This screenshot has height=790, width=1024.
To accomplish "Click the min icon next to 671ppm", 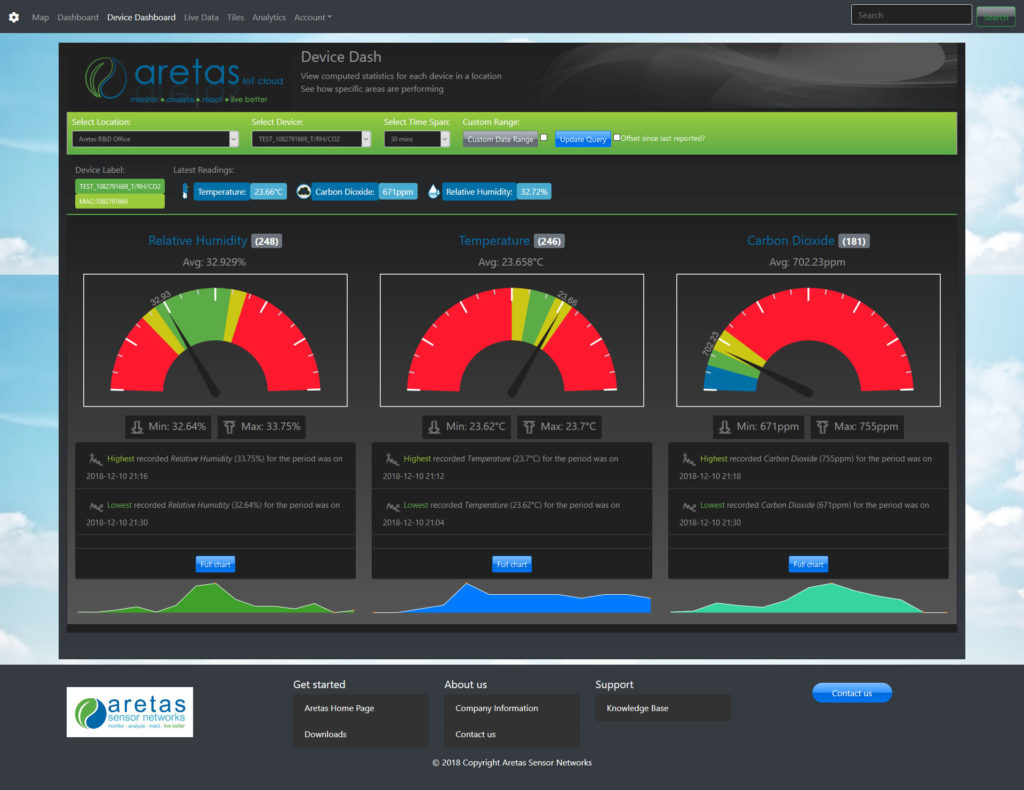I will pos(725,427).
